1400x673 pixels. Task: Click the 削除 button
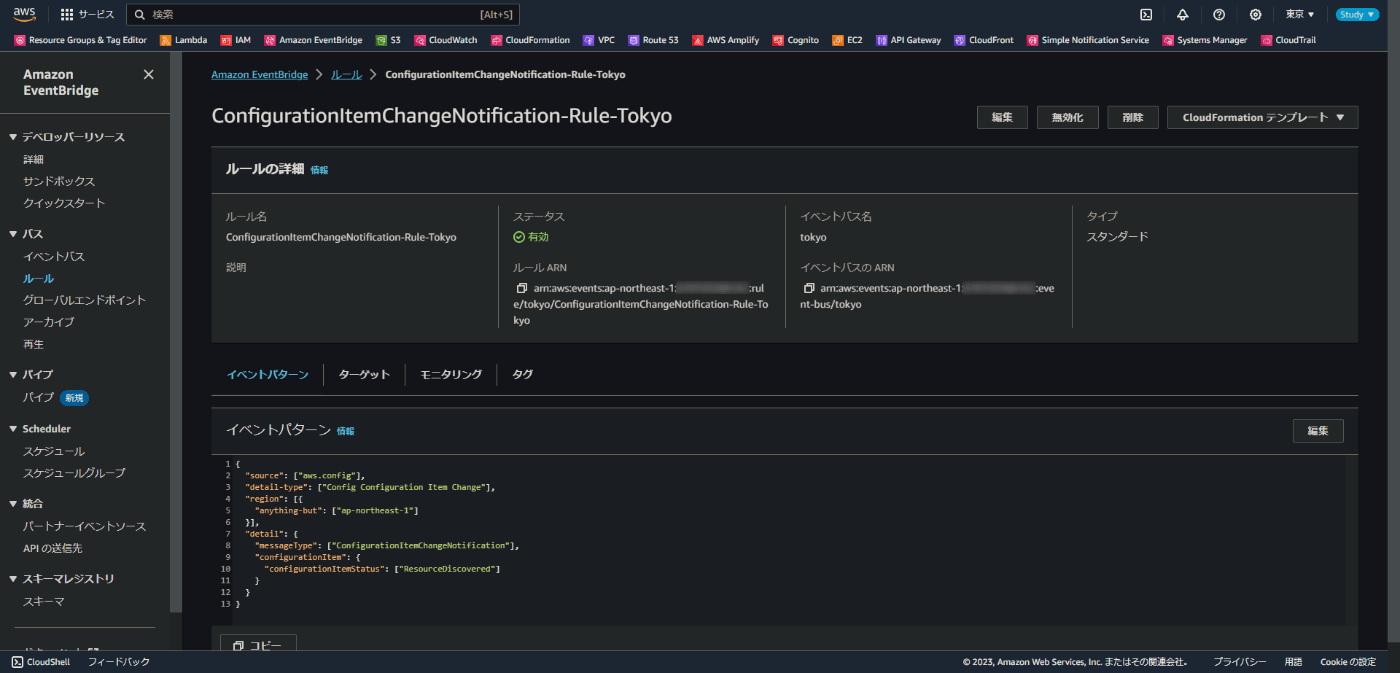[x=1132, y=117]
